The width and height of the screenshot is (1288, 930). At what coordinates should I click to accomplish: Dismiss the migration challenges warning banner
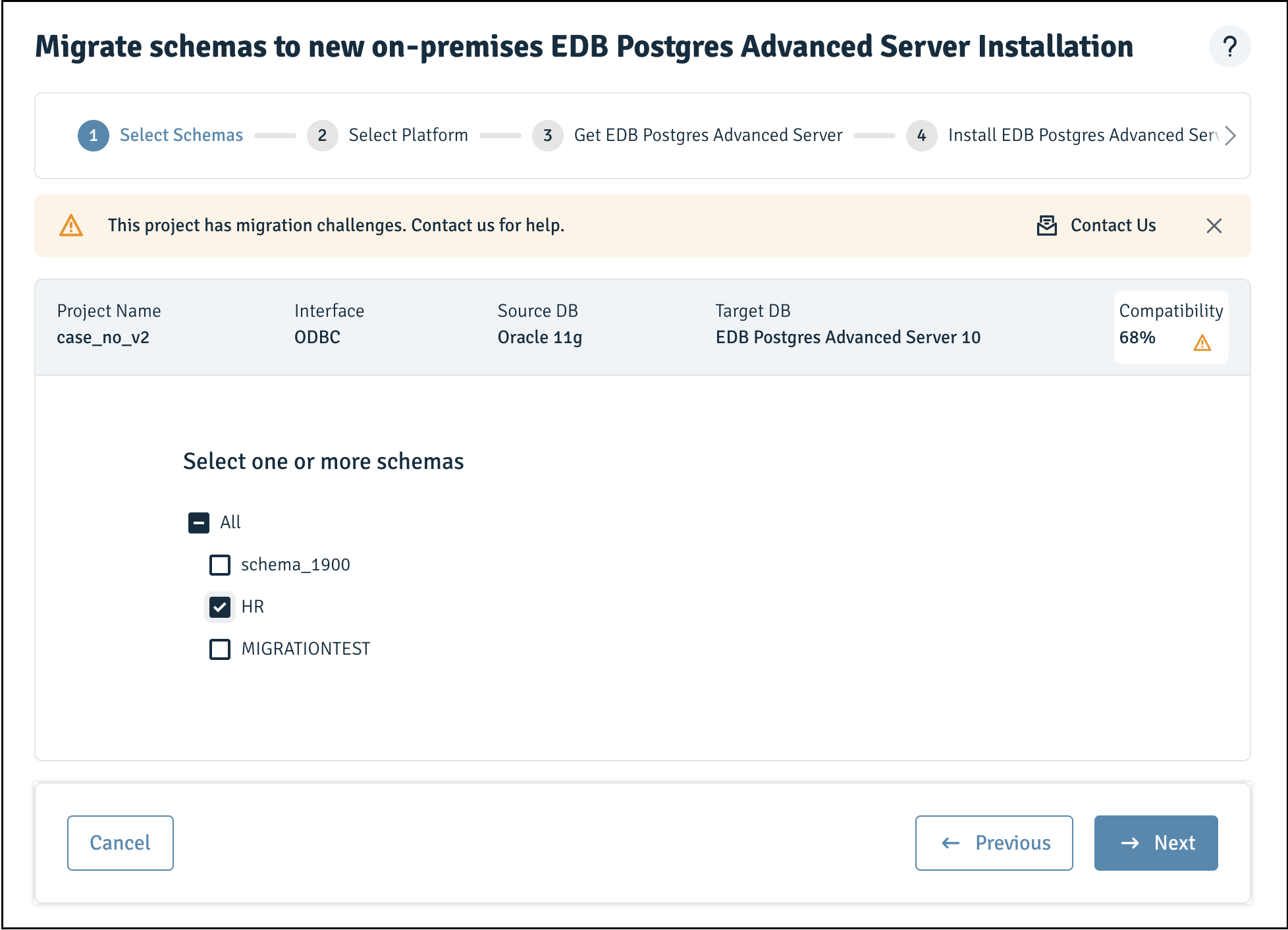(1214, 226)
